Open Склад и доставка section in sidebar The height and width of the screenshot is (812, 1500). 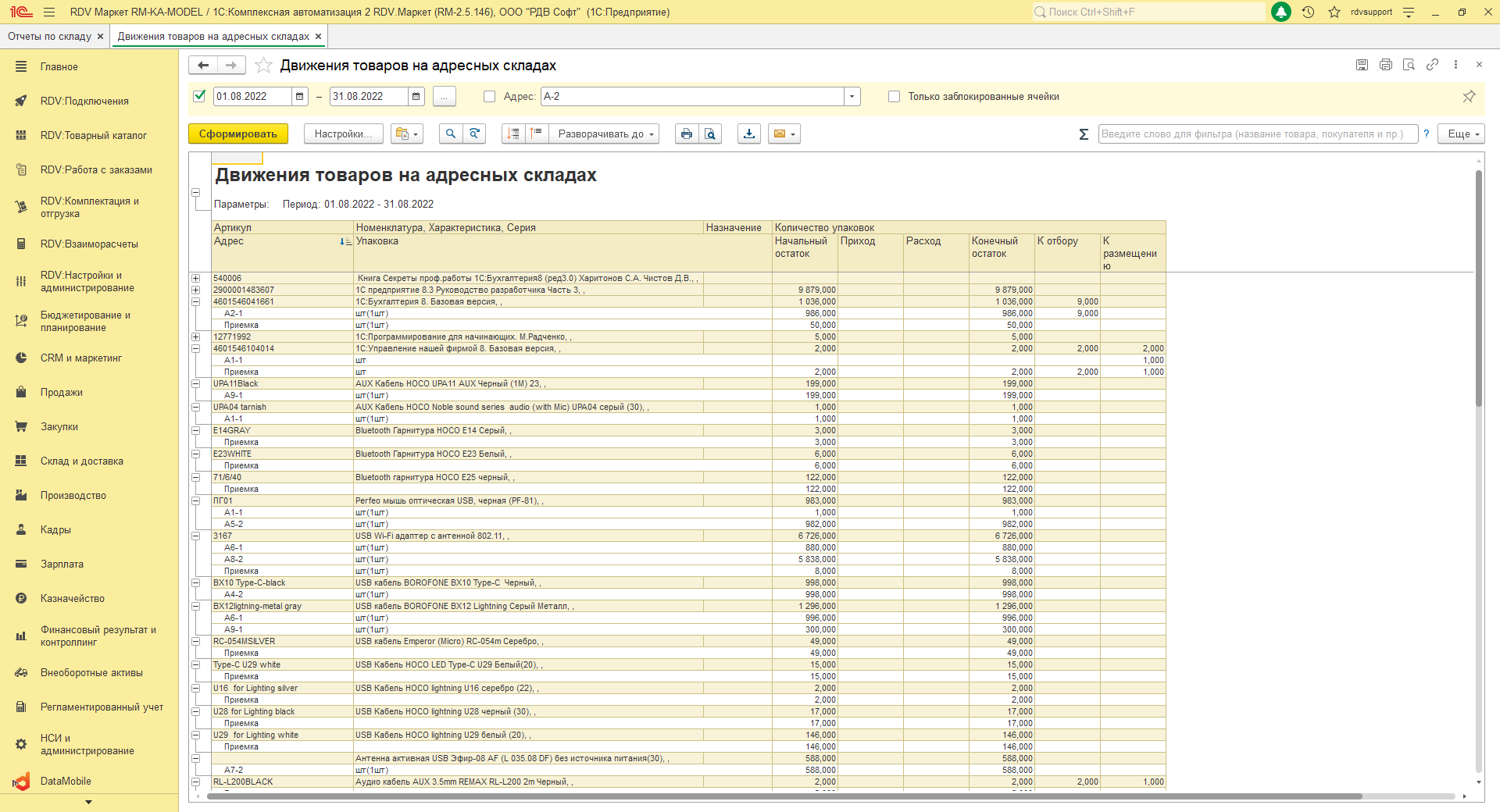click(81, 461)
